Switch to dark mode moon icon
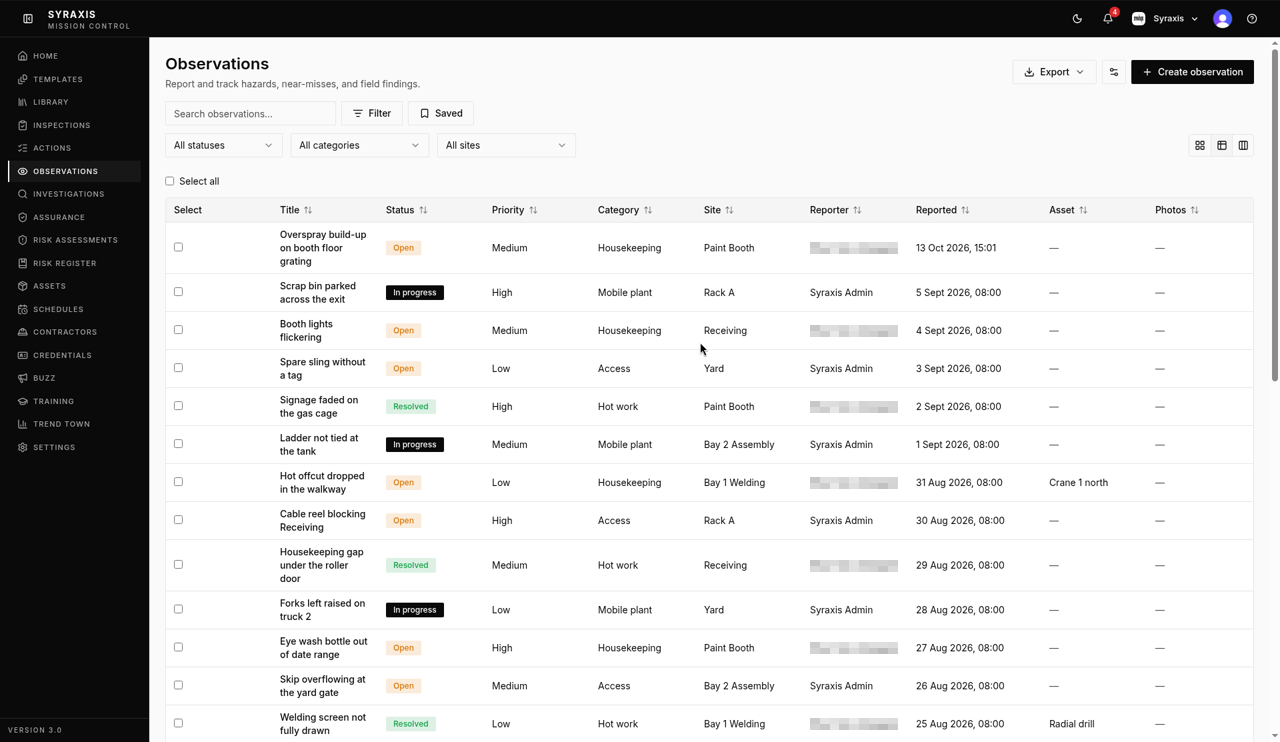The image size is (1280, 742). pos(1077,18)
